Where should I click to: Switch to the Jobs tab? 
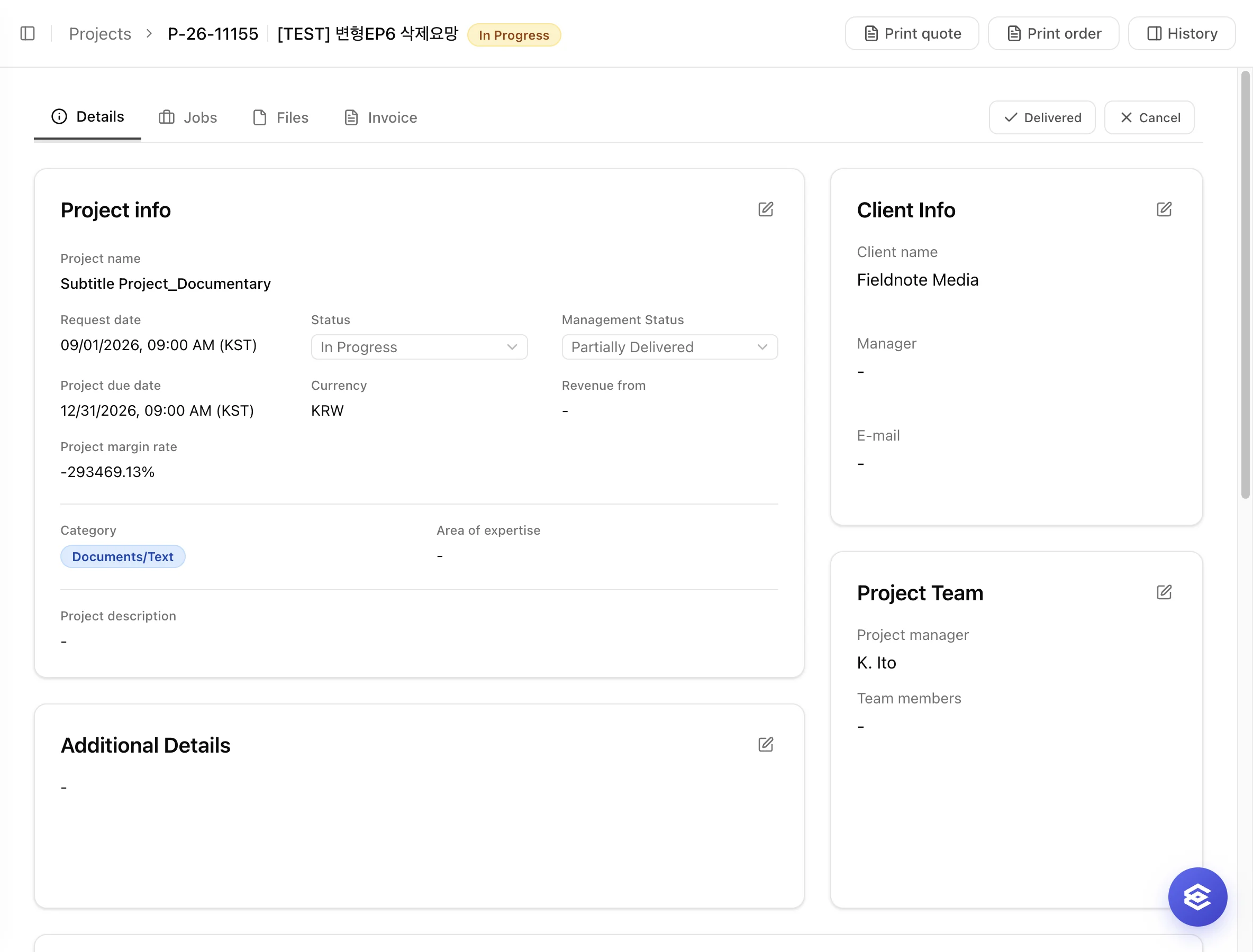(x=188, y=117)
